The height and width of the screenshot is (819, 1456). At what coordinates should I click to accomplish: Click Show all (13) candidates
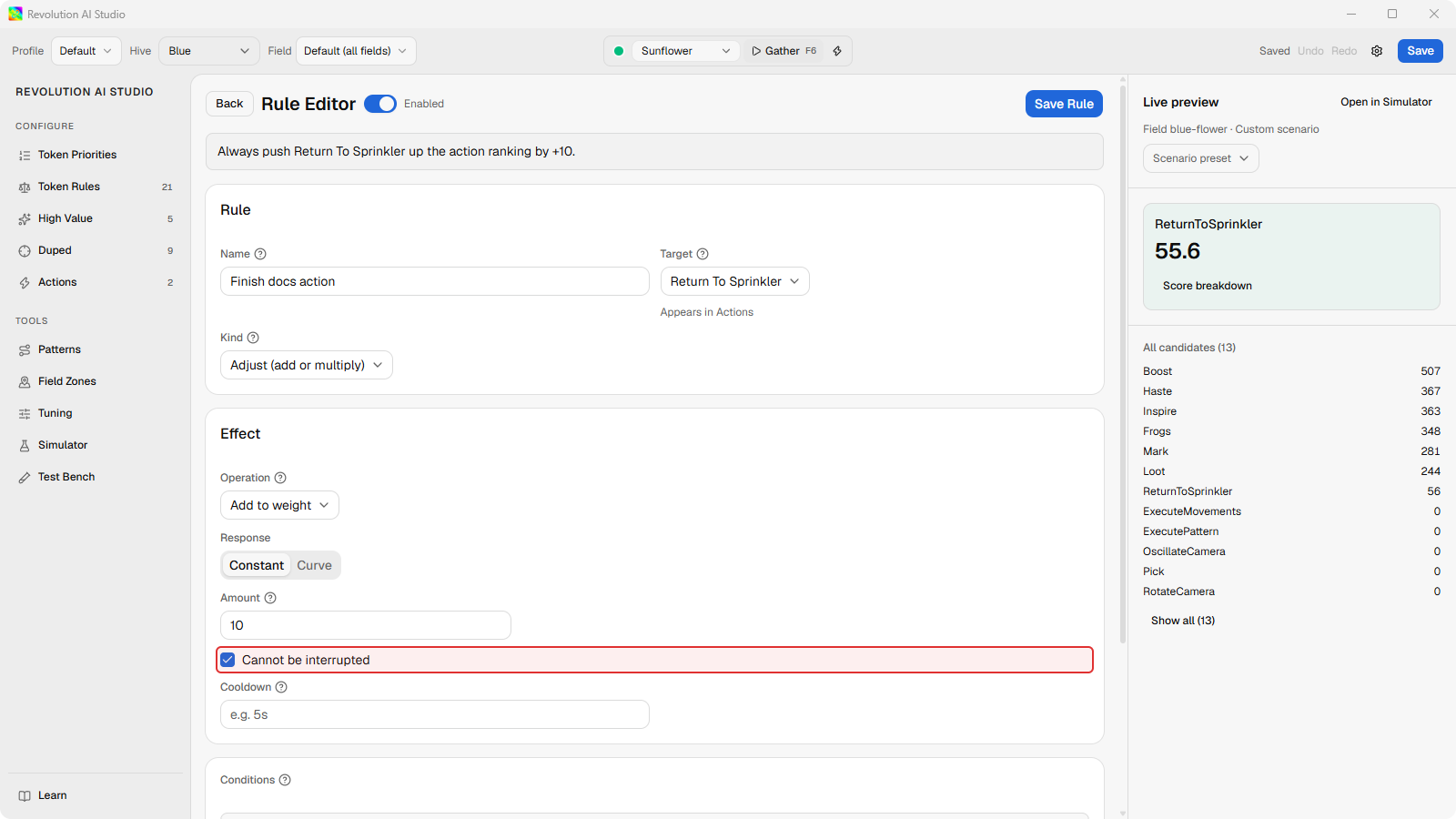click(x=1183, y=621)
